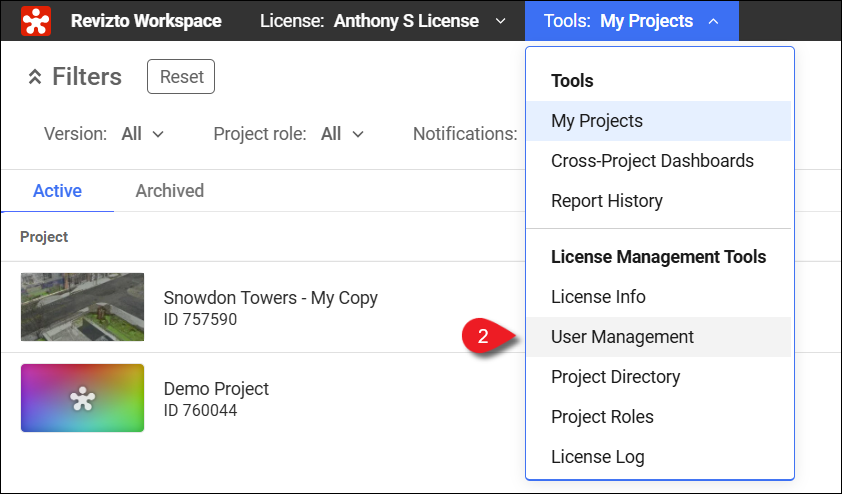Collapse the Filters double-chevron icon
The image size is (842, 494).
click(x=34, y=77)
